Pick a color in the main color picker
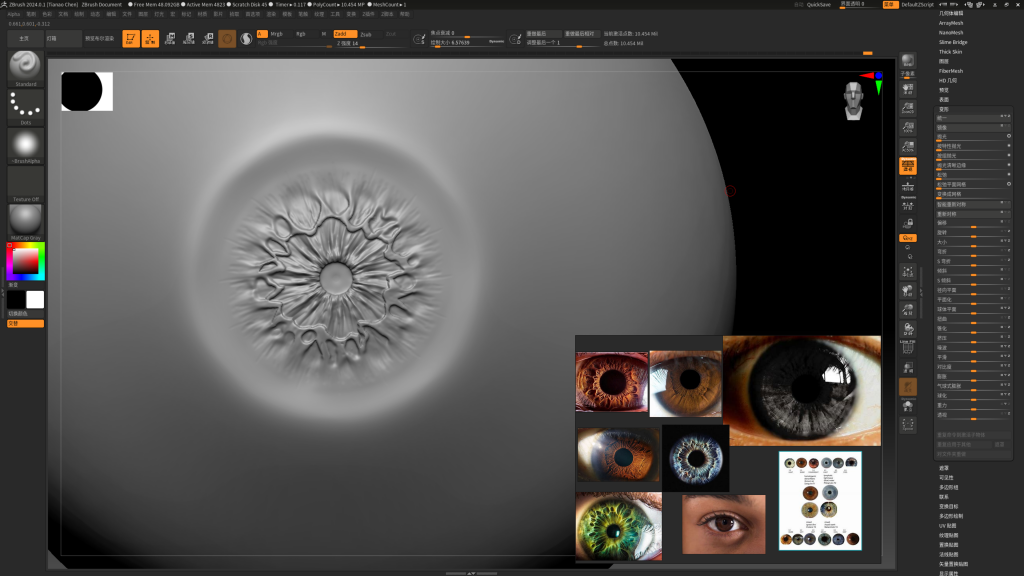 pyautogui.click(x=25, y=261)
